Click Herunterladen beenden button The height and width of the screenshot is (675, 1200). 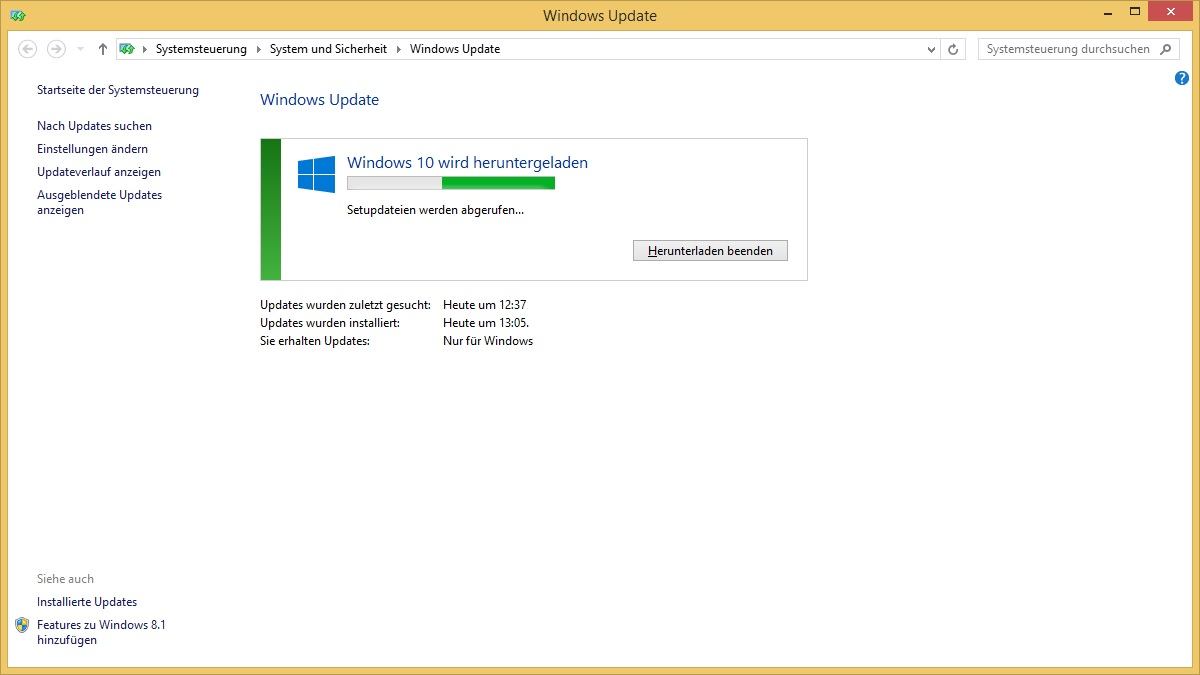click(x=710, y=251)
